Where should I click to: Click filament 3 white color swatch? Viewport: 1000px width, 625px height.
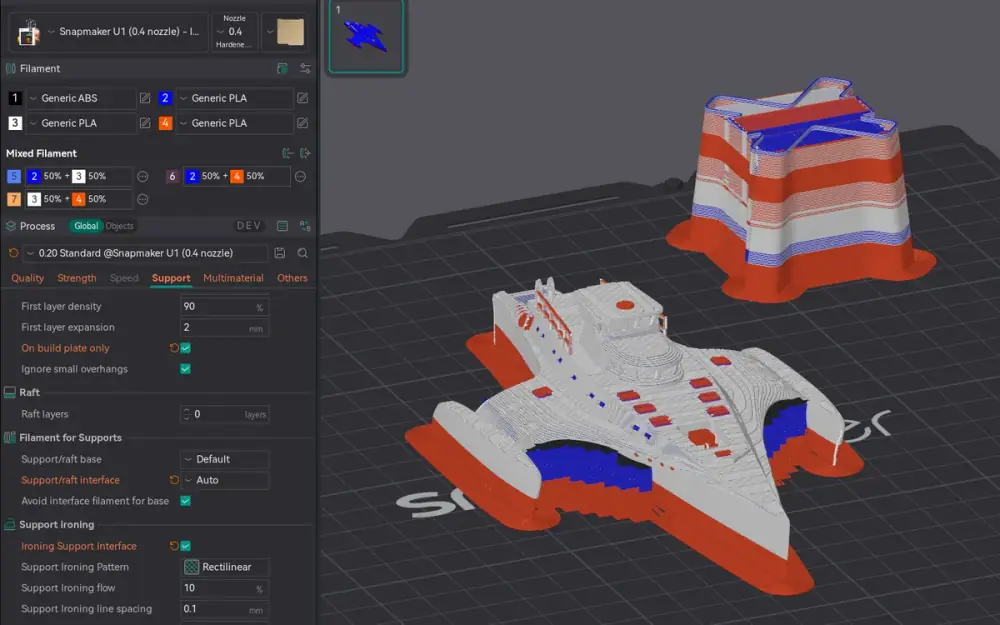pyautogui.click(x=15, y=123)
